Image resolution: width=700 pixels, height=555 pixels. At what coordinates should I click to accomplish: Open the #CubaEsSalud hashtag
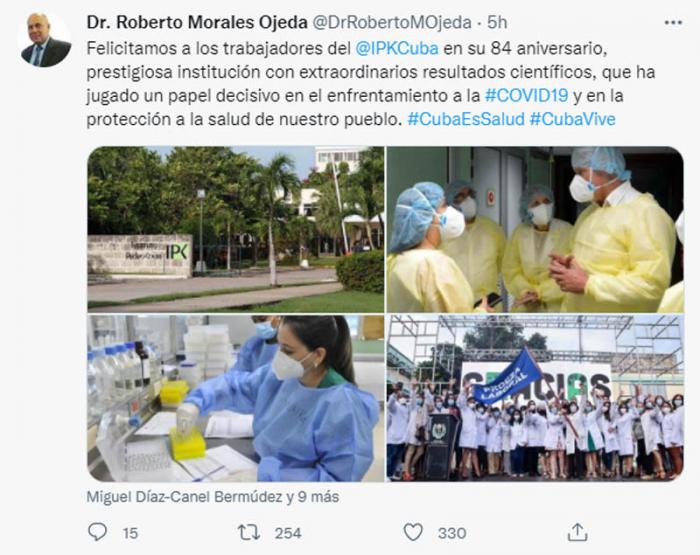[x=466, y=119]
